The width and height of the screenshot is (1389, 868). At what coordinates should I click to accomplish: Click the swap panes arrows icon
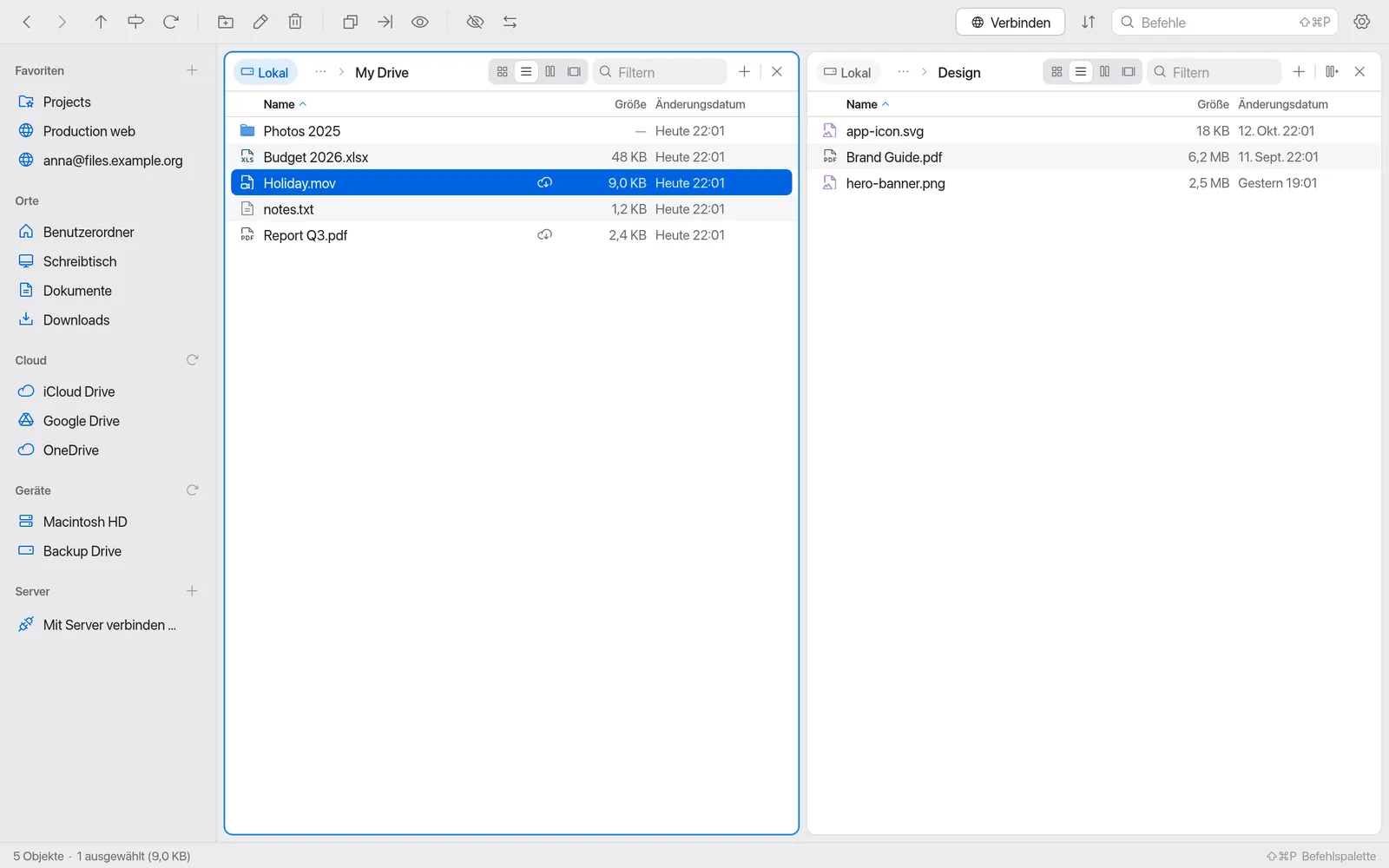[510, 23]
